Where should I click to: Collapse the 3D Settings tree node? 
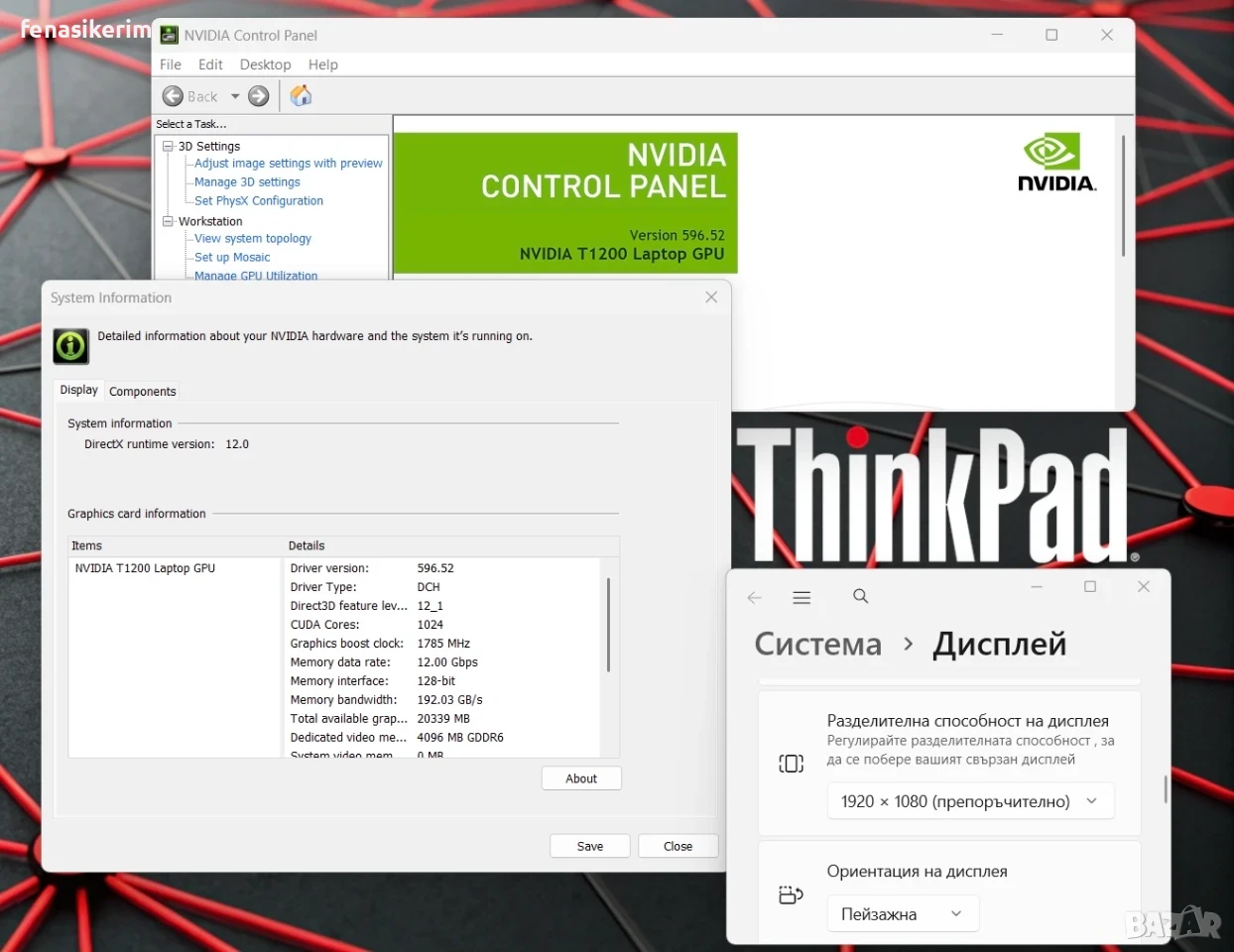(168, 146)
